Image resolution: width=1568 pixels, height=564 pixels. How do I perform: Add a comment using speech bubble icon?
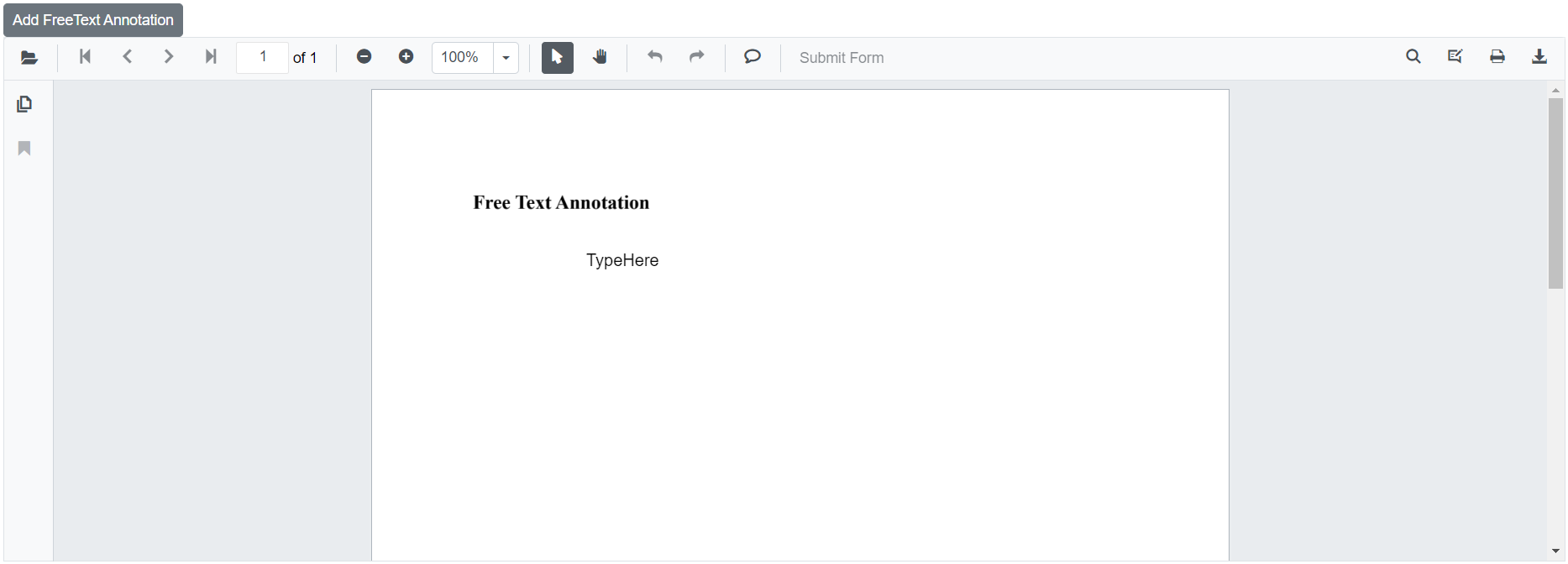click(x=753, y=57)
